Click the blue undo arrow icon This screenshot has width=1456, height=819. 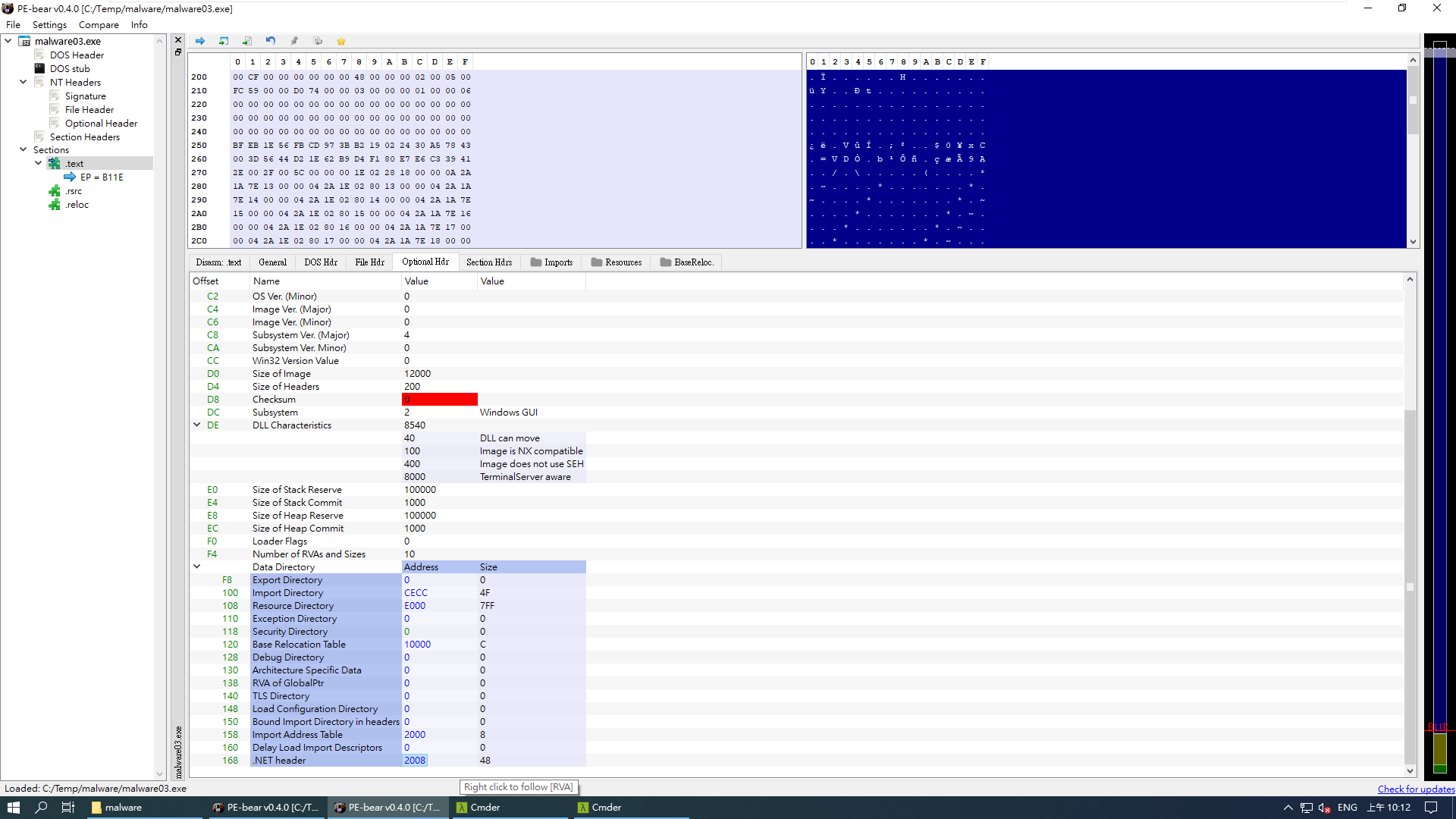coord(271,41)
